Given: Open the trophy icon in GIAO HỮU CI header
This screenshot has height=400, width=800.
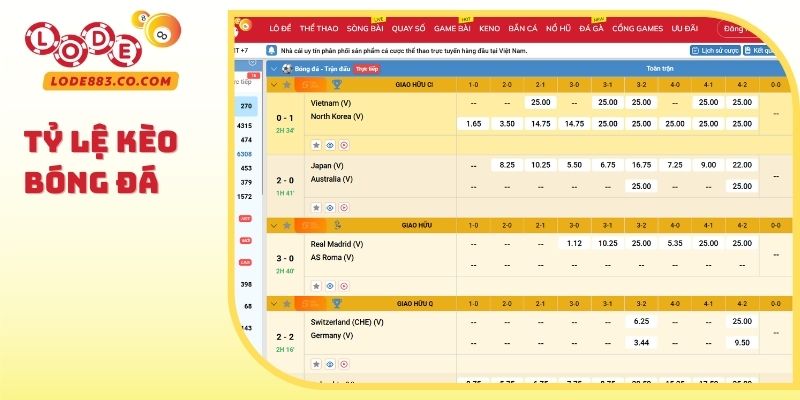Looking at the screenshot, I should point(337,85).
